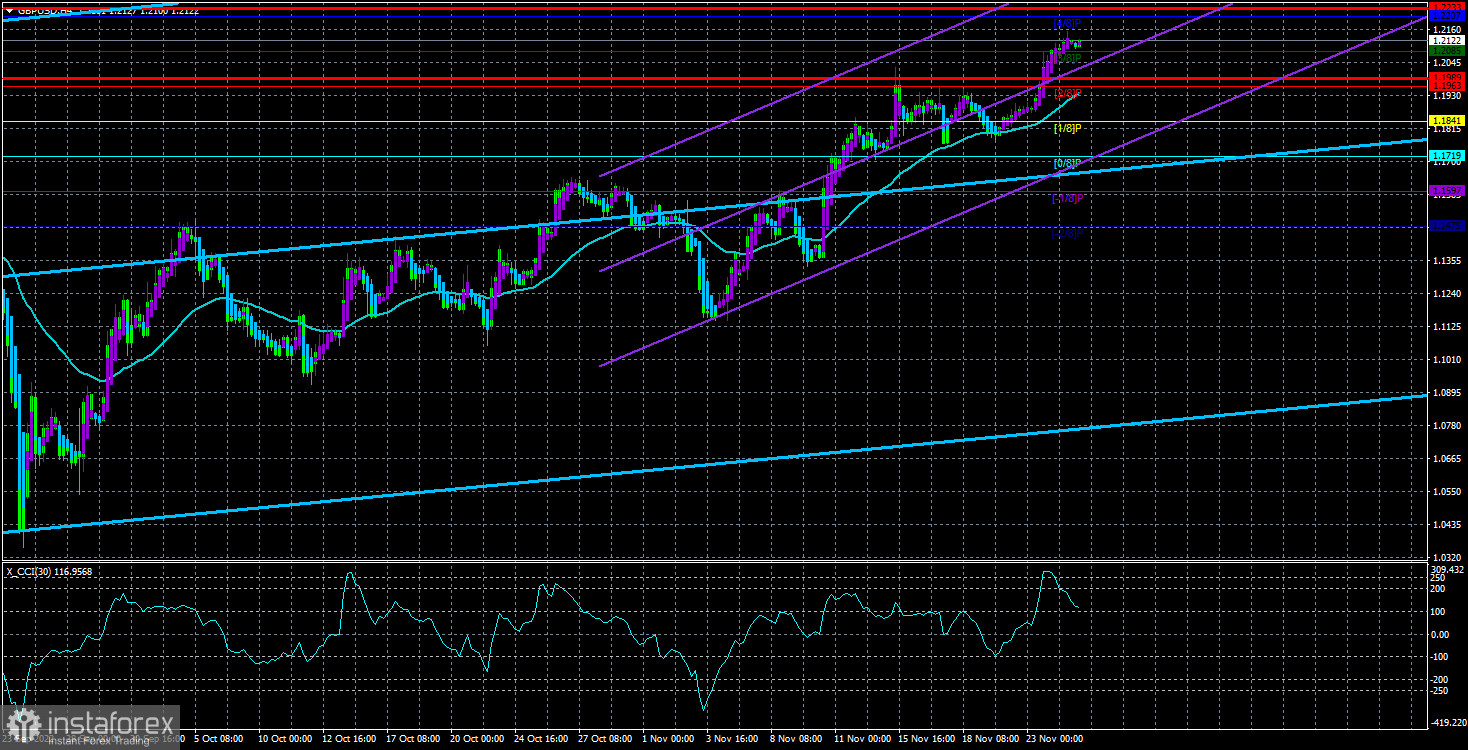
Task: Click the cyan 1.1719 price tag
Action: tap(1446, 156)
